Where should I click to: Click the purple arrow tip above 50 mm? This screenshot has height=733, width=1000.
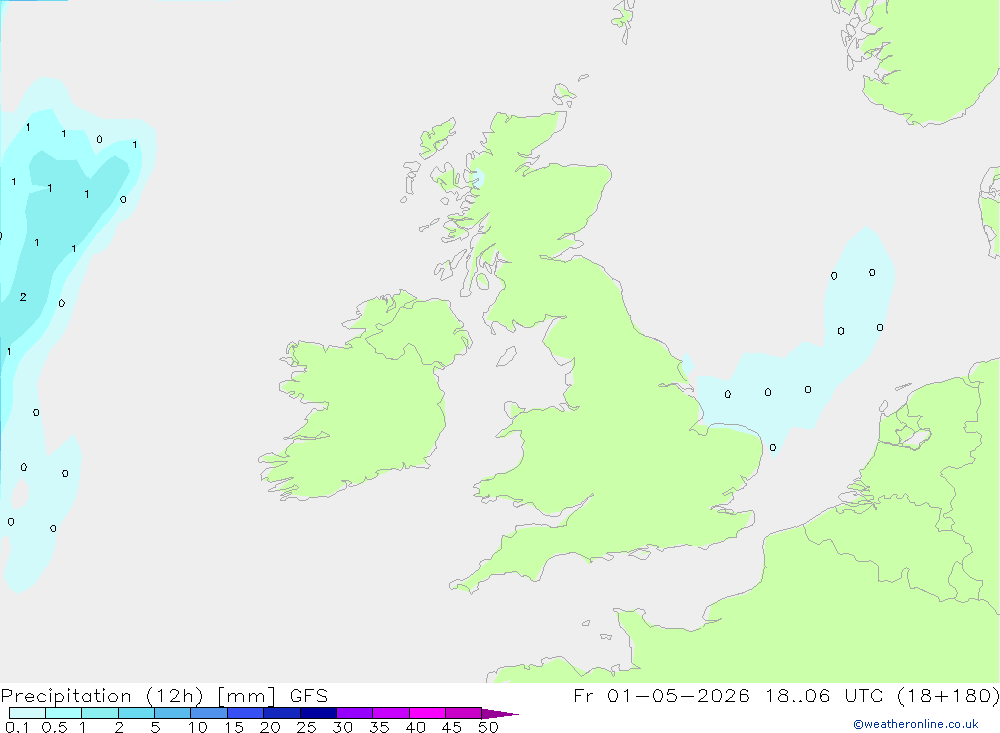(x=499, y=713)
